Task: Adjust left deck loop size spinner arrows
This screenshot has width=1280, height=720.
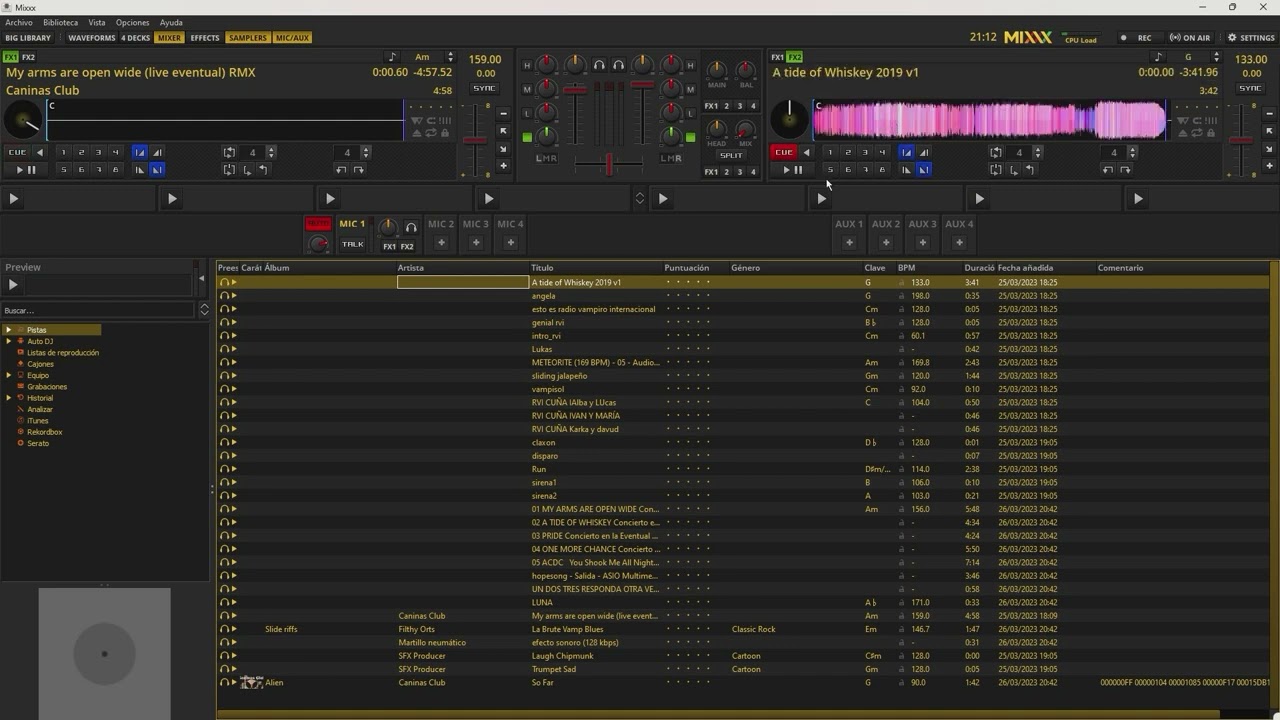Action: pyautogui.click(x=271, y=152)
